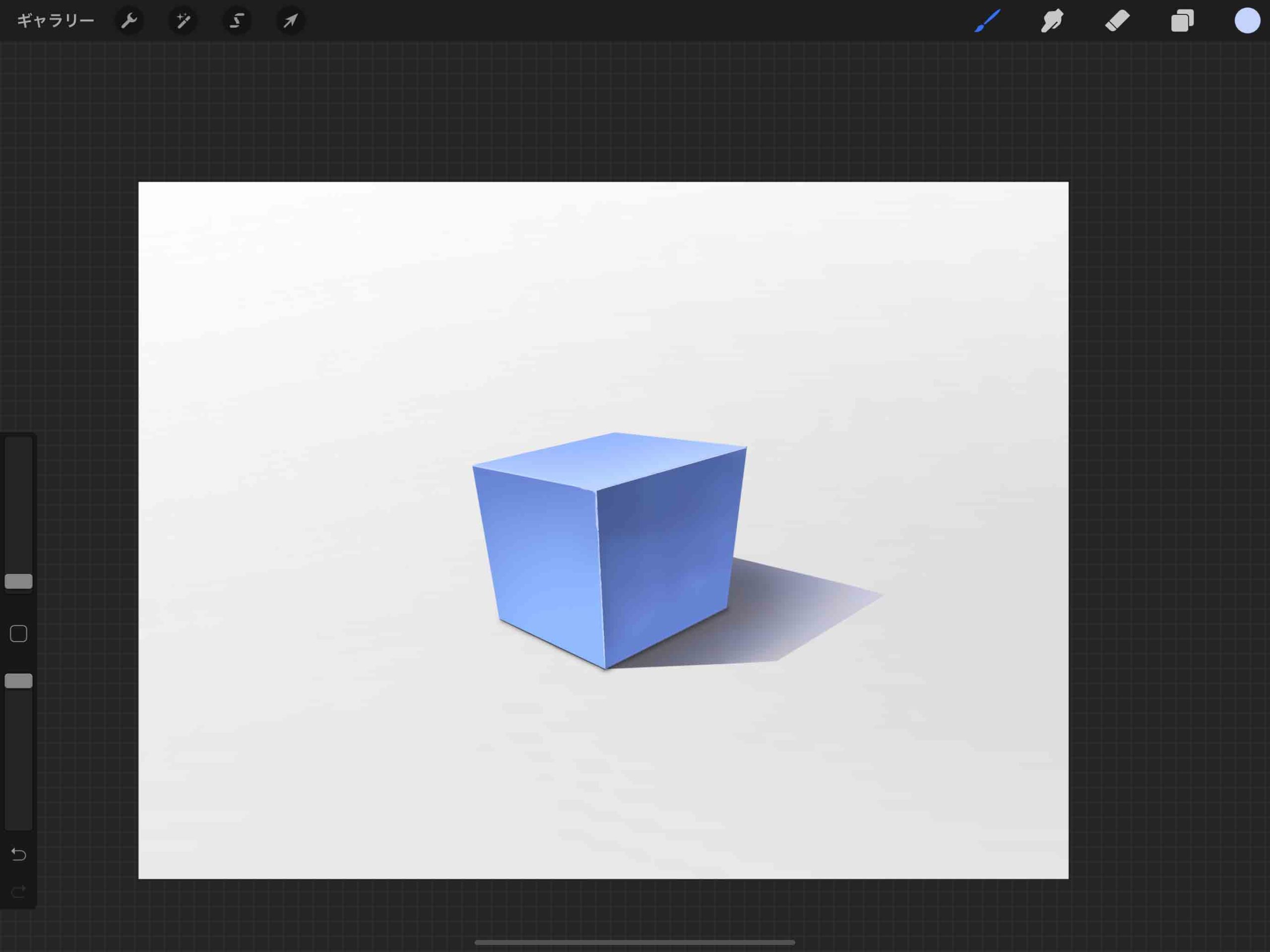
Task: Activate the Transform arrow tool
Action: (291, 21)
